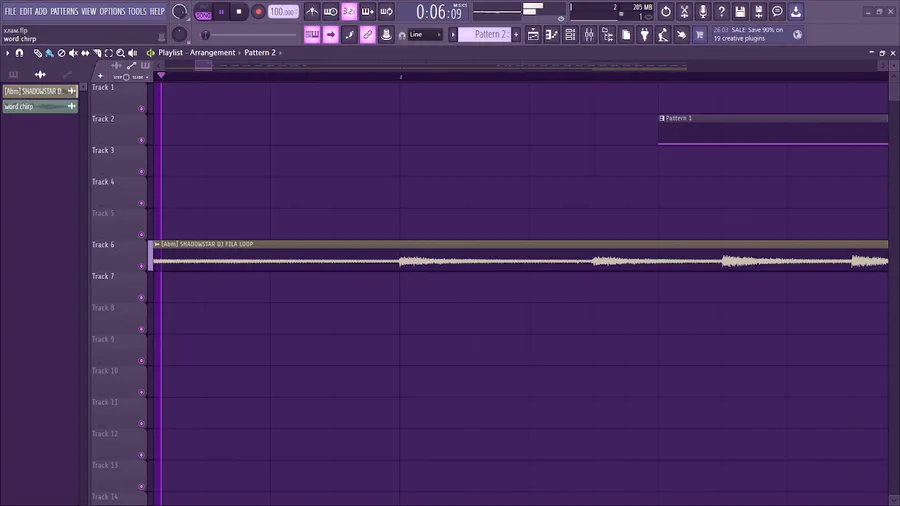Open the PATTERNS menu
This screenshot has height=506, width=900.
(x=64, y=11)
